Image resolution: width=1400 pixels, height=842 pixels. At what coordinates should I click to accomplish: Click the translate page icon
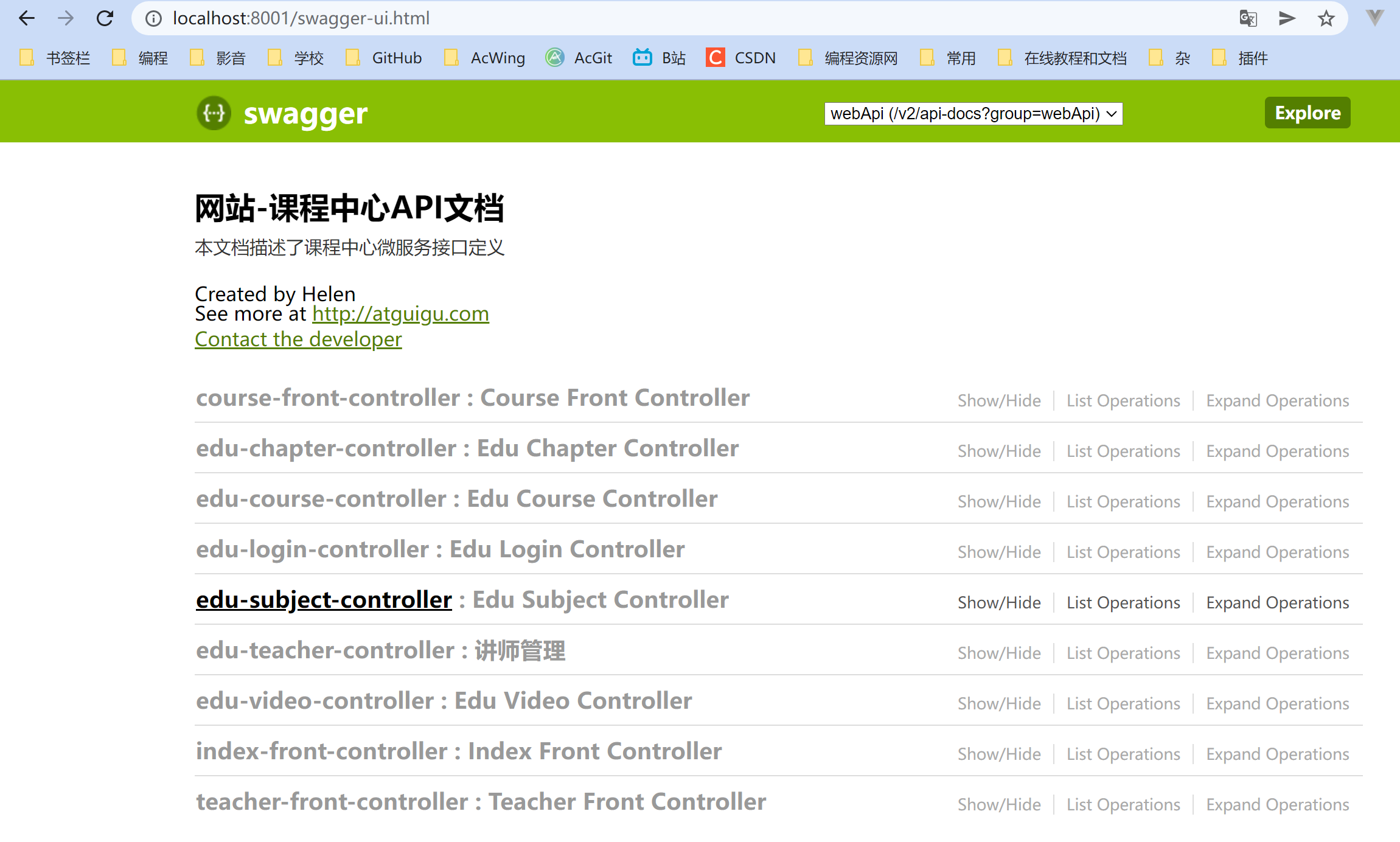pos(1249,18)
